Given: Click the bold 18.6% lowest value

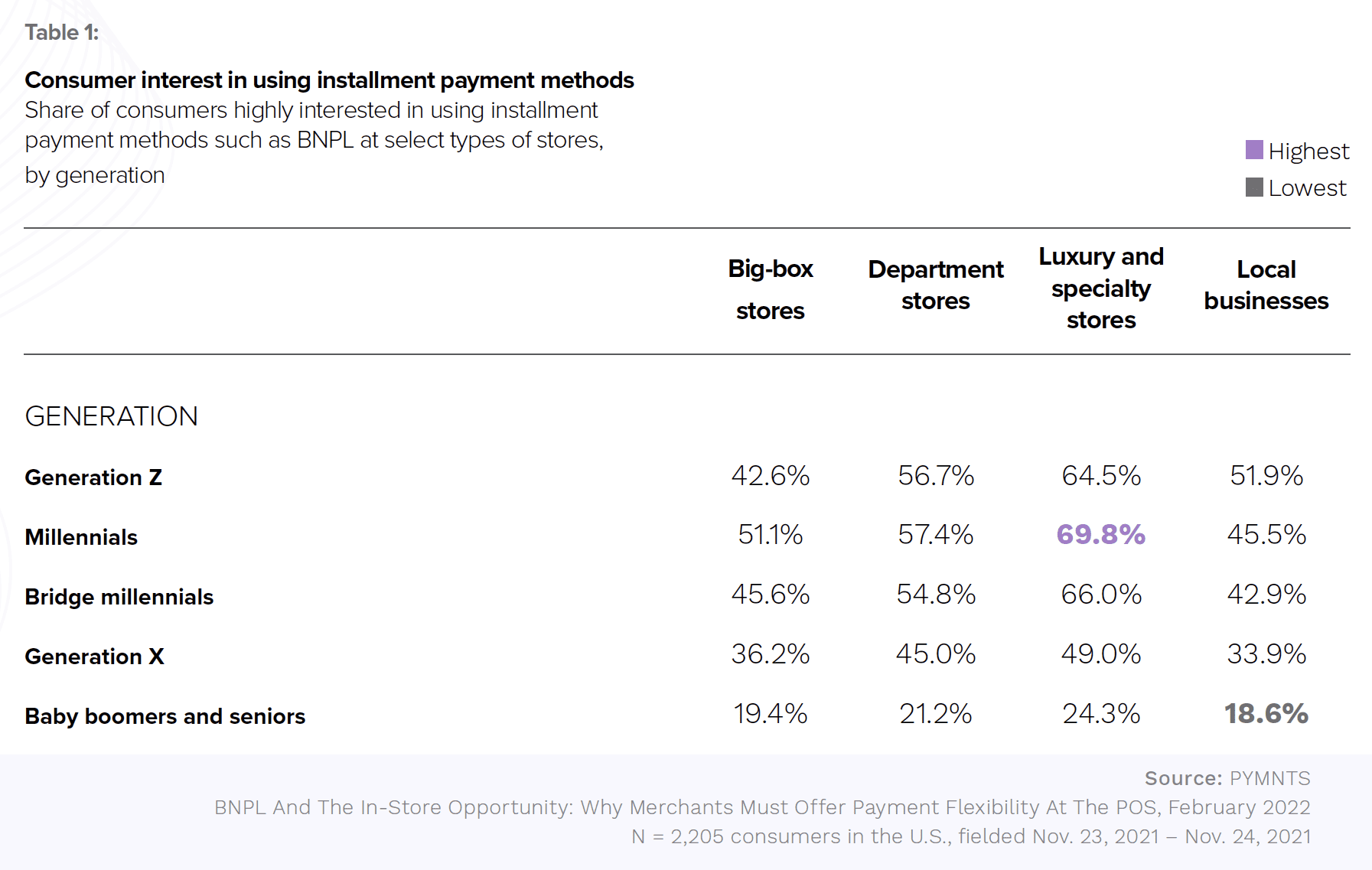Looking at the screenshot, I should click(1266, 713).
